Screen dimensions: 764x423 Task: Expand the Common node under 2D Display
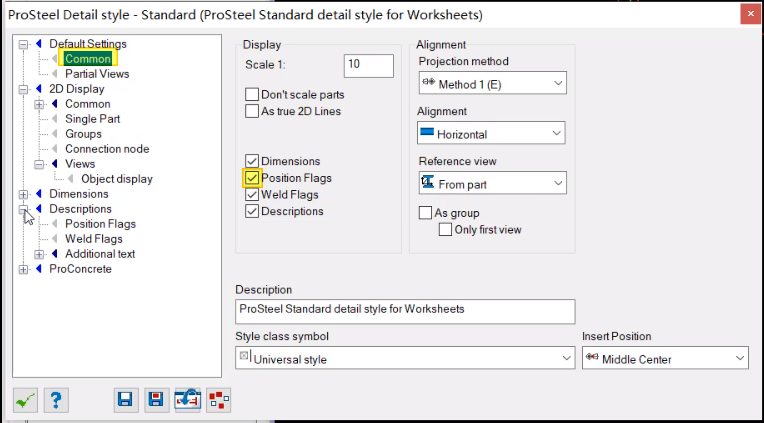(x=39, y=104)
